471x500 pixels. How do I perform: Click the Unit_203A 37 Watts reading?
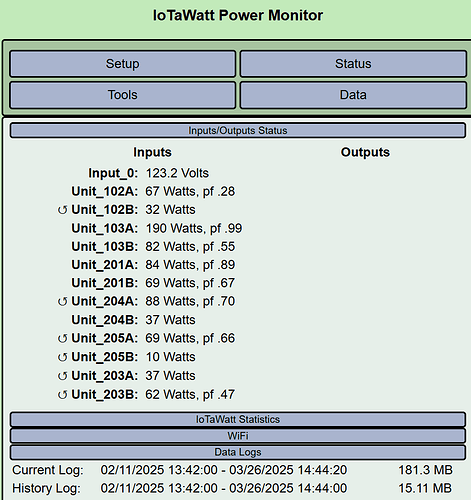(170, 376)
